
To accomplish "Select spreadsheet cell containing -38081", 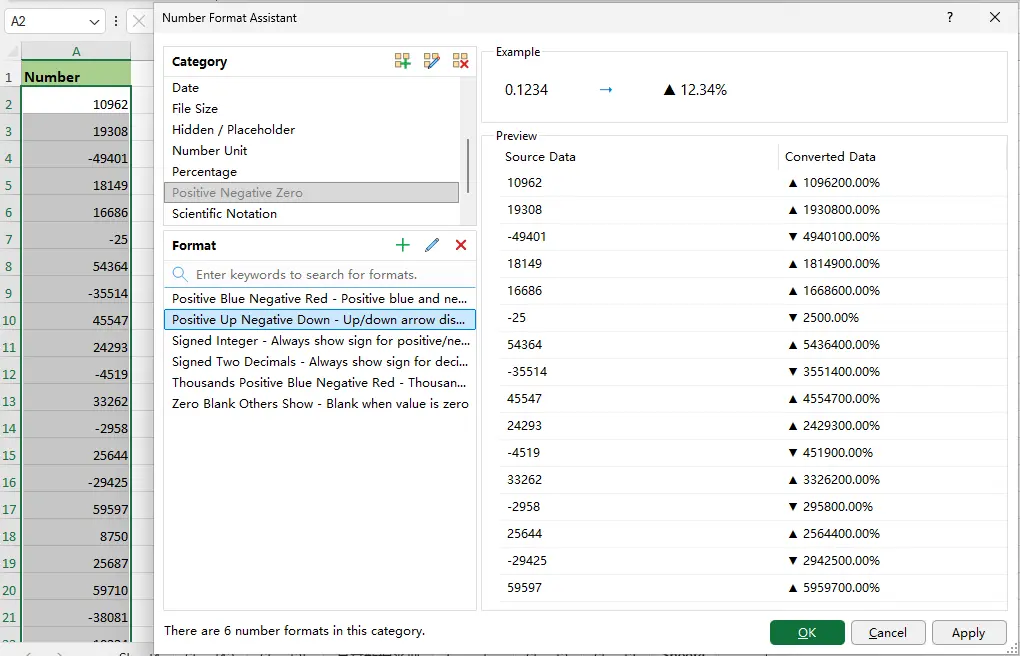I will [x=76, y=617].
